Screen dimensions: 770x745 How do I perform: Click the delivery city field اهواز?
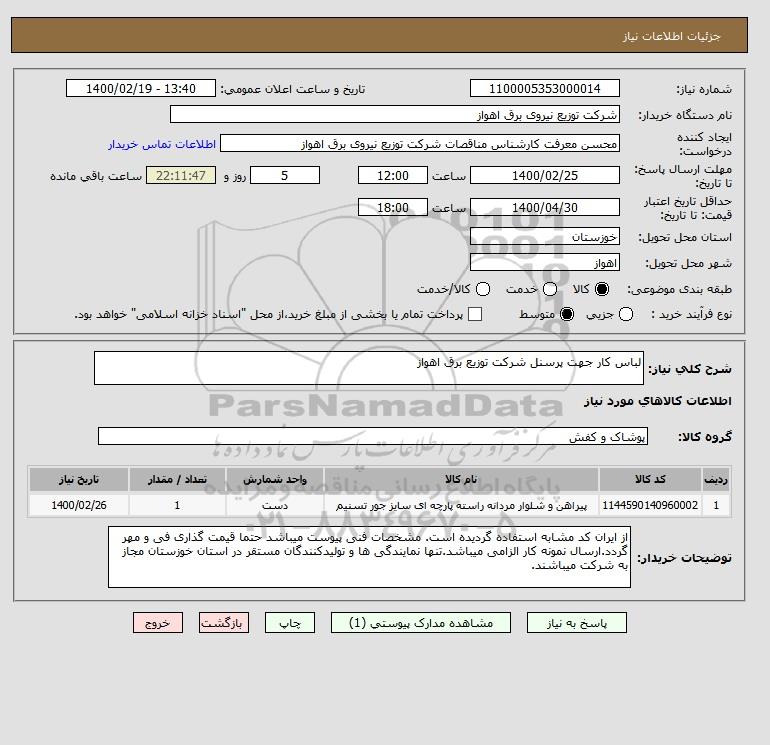point(545,263)
